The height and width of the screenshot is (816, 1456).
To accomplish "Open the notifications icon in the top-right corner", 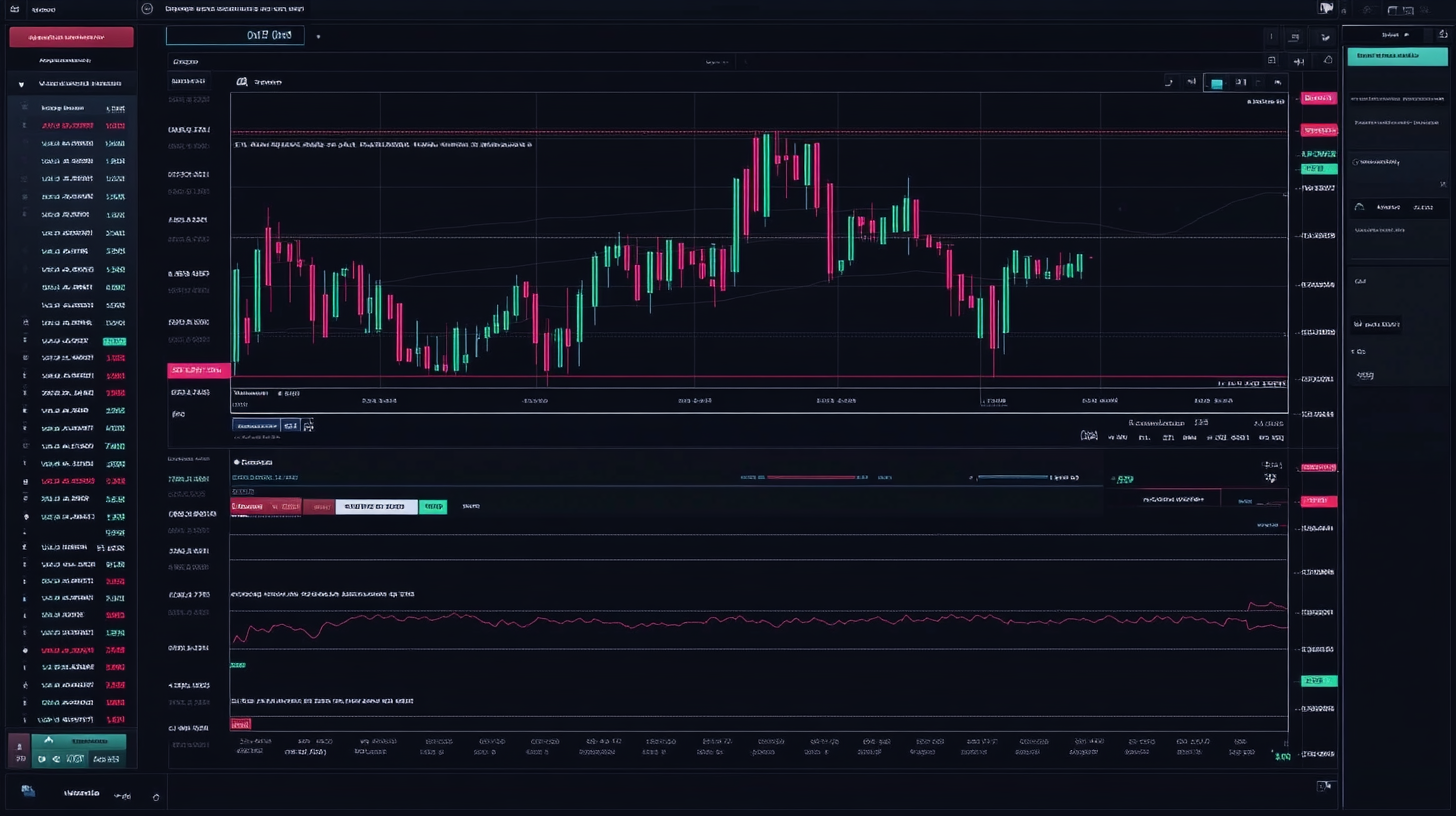I will tap(1327, 8).
